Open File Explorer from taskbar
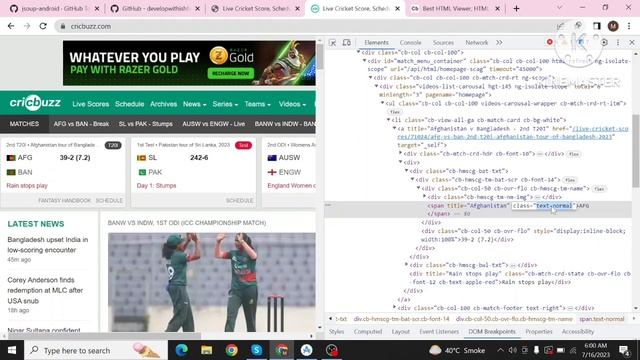 tap(206, 350)
